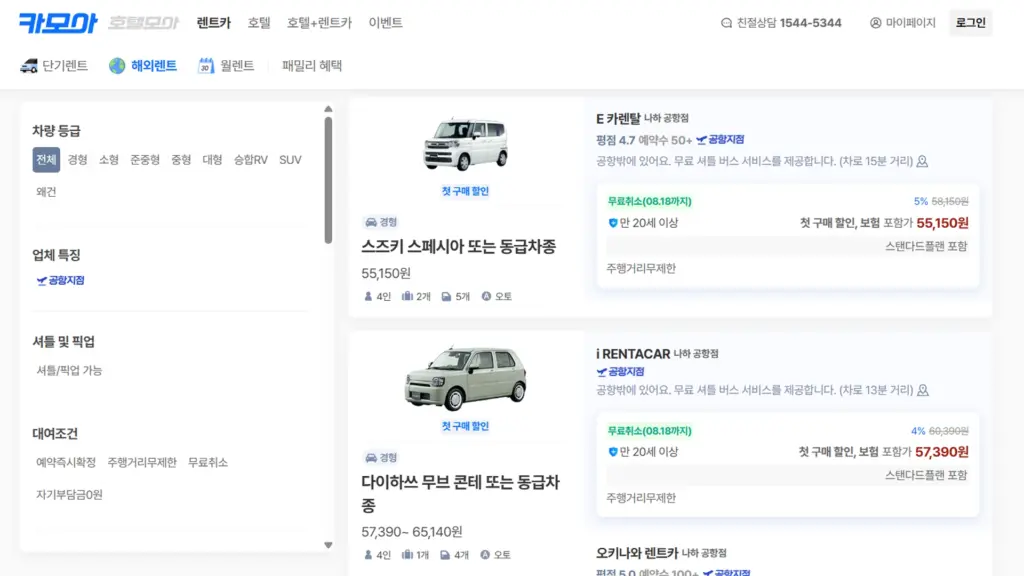Screen dimensions: 1024x576
Task: Toggle the 셔틀/픽업 가능 filter
Action: [69, 371]
